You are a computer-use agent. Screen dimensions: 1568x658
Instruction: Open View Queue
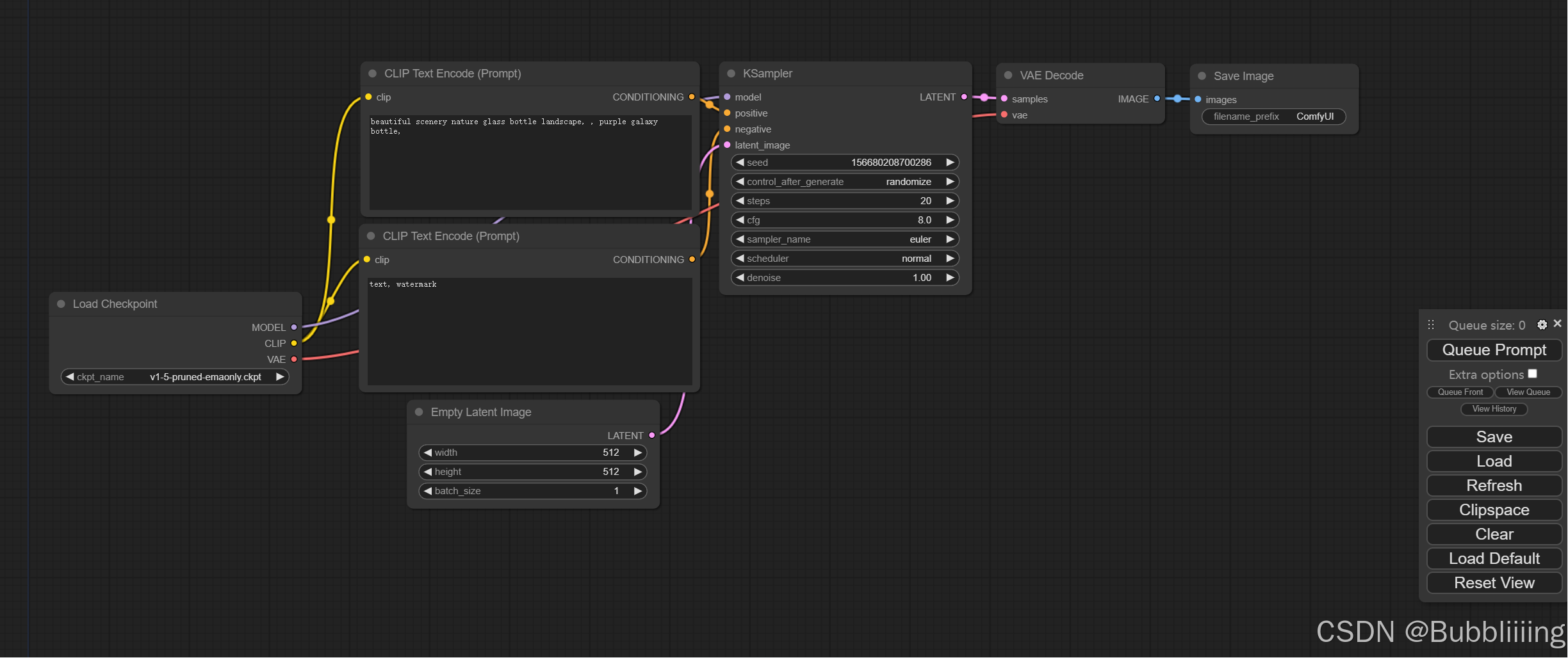[1528, 392]
